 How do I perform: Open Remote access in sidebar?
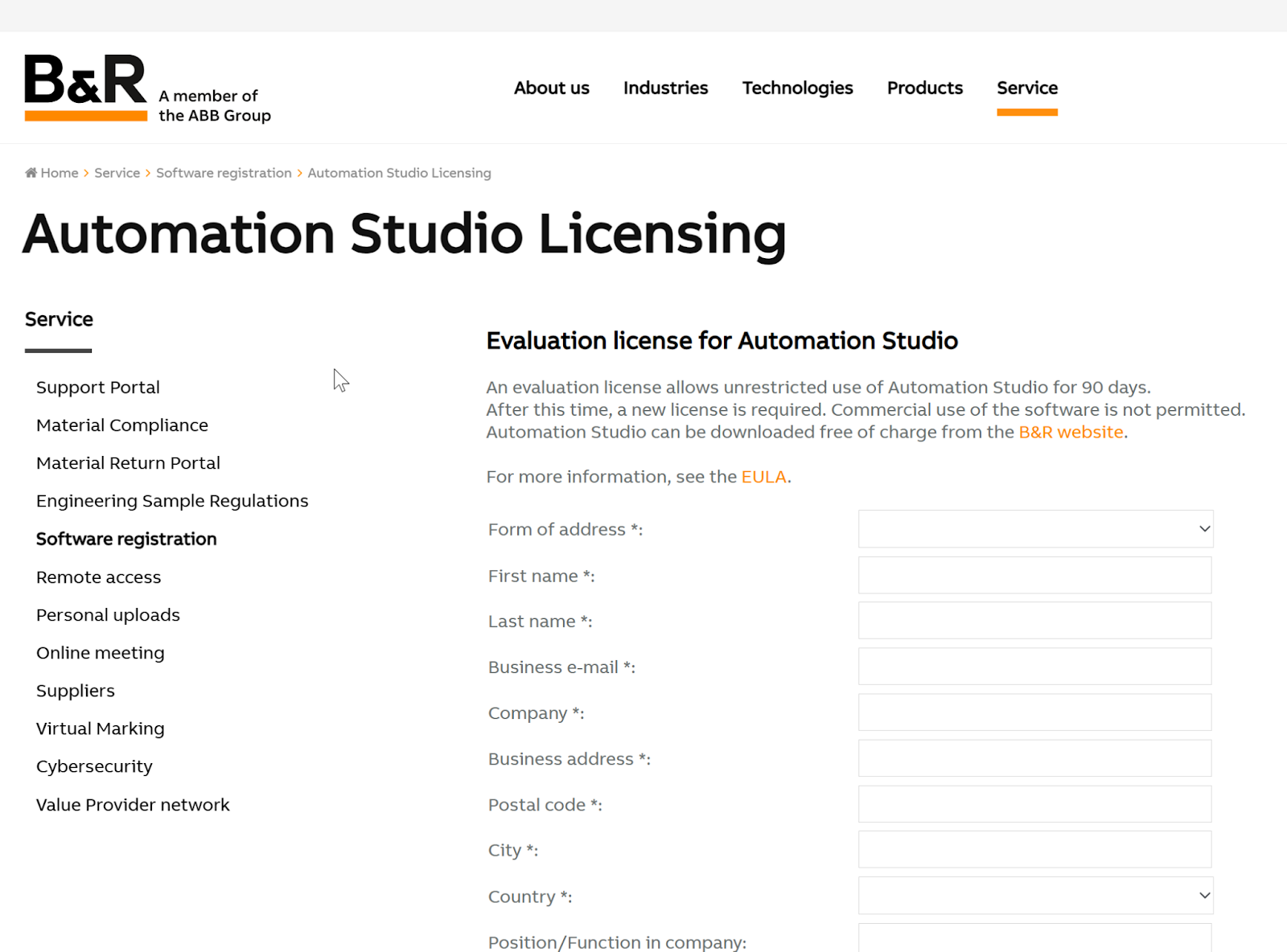coord(98,577)
